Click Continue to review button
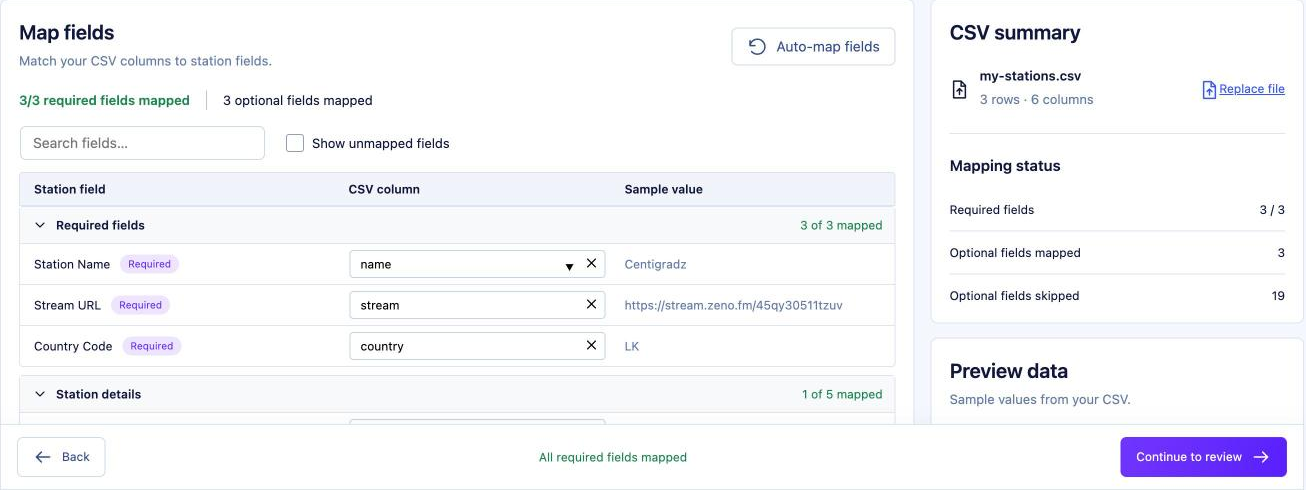The width and height of the screenshot is (1306, 490). (1203, 457)
